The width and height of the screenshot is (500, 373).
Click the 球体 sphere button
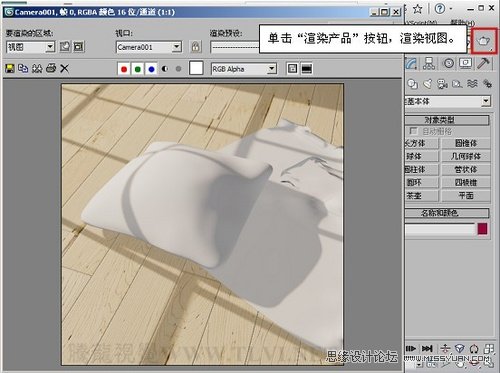tap(422, 156)
